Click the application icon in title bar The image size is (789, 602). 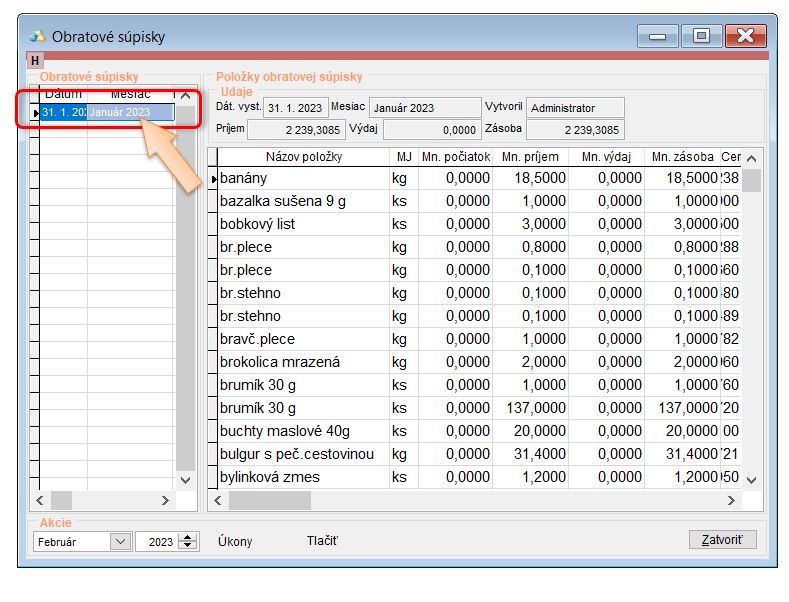pos(38,37)
